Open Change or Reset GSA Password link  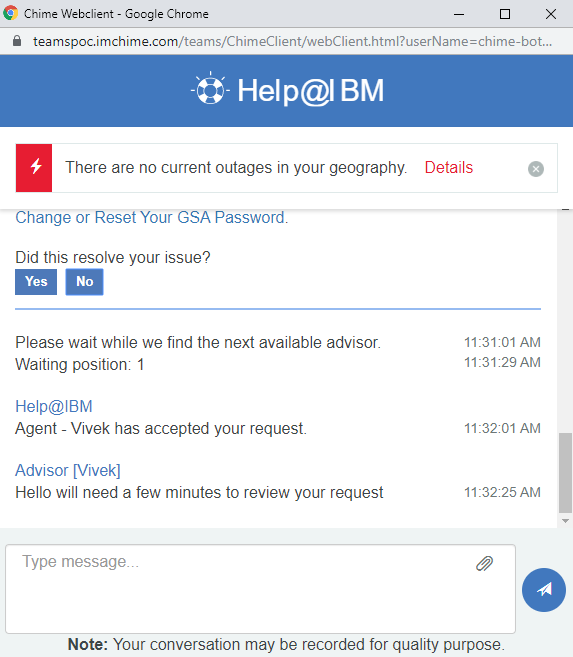pyautogui.click(x=152, y=217)
